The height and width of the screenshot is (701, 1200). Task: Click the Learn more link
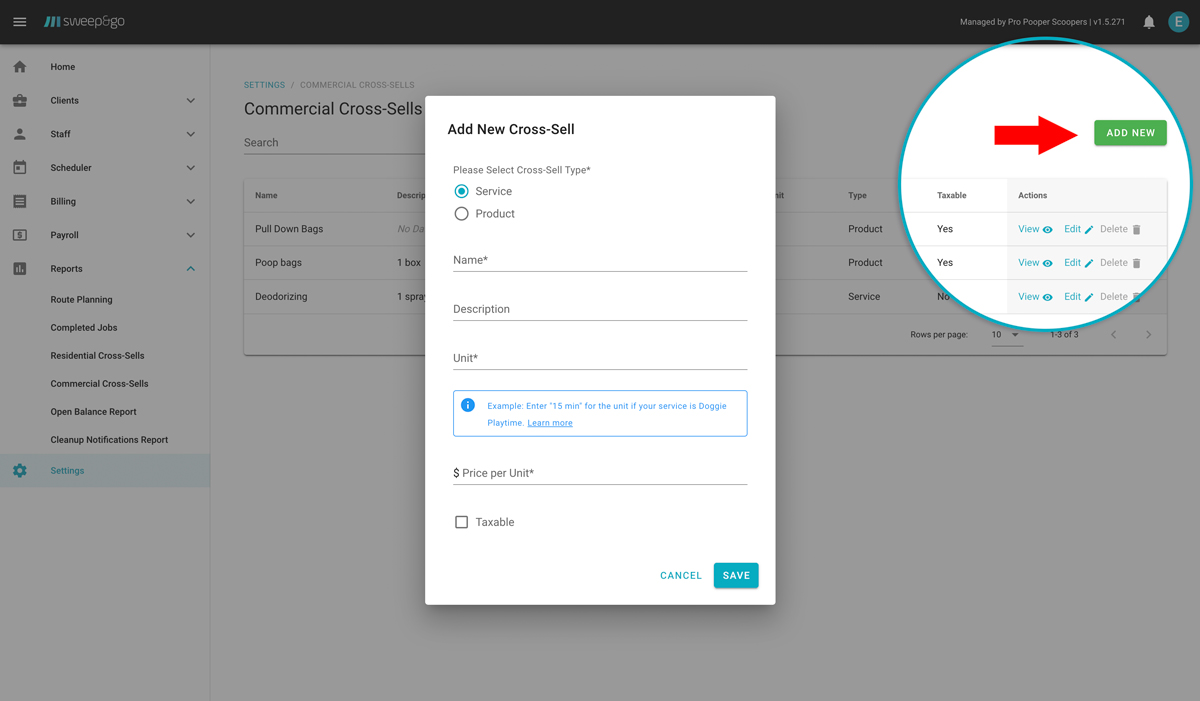coord(550,423)
